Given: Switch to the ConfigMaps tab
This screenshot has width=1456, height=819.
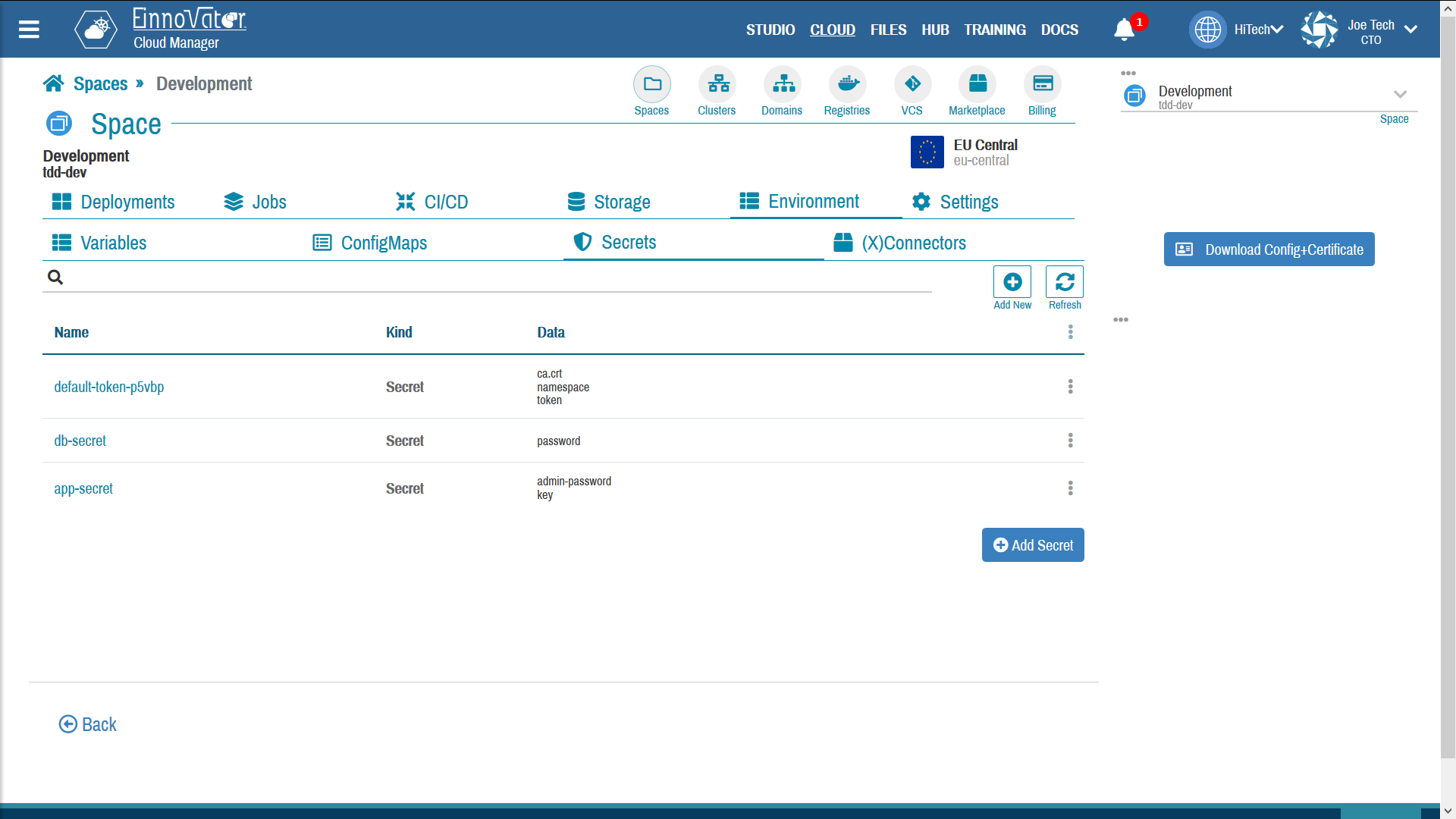Looking at the screenshot, I should [383, 243].
